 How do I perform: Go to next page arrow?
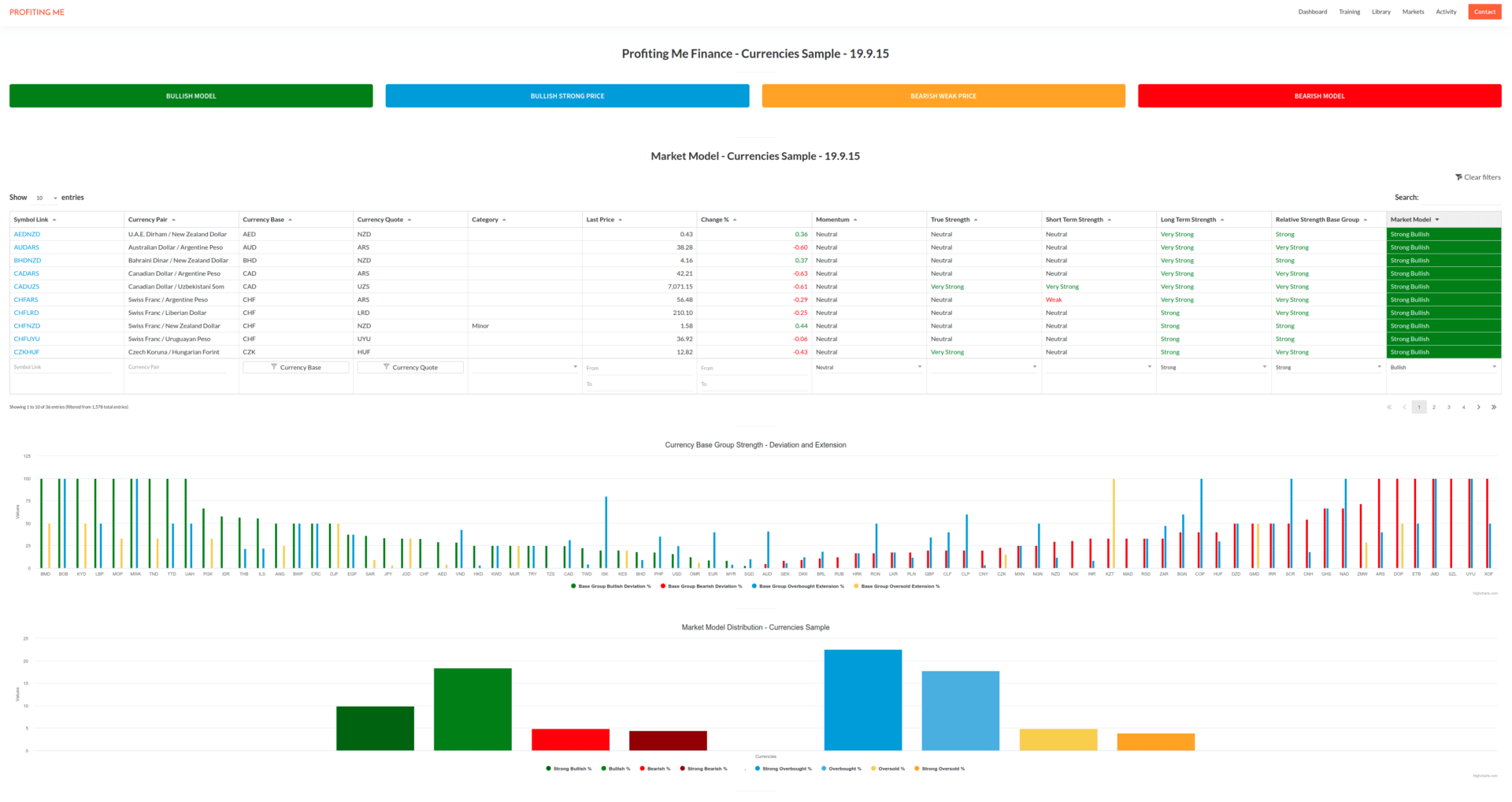click(1479, 407)
